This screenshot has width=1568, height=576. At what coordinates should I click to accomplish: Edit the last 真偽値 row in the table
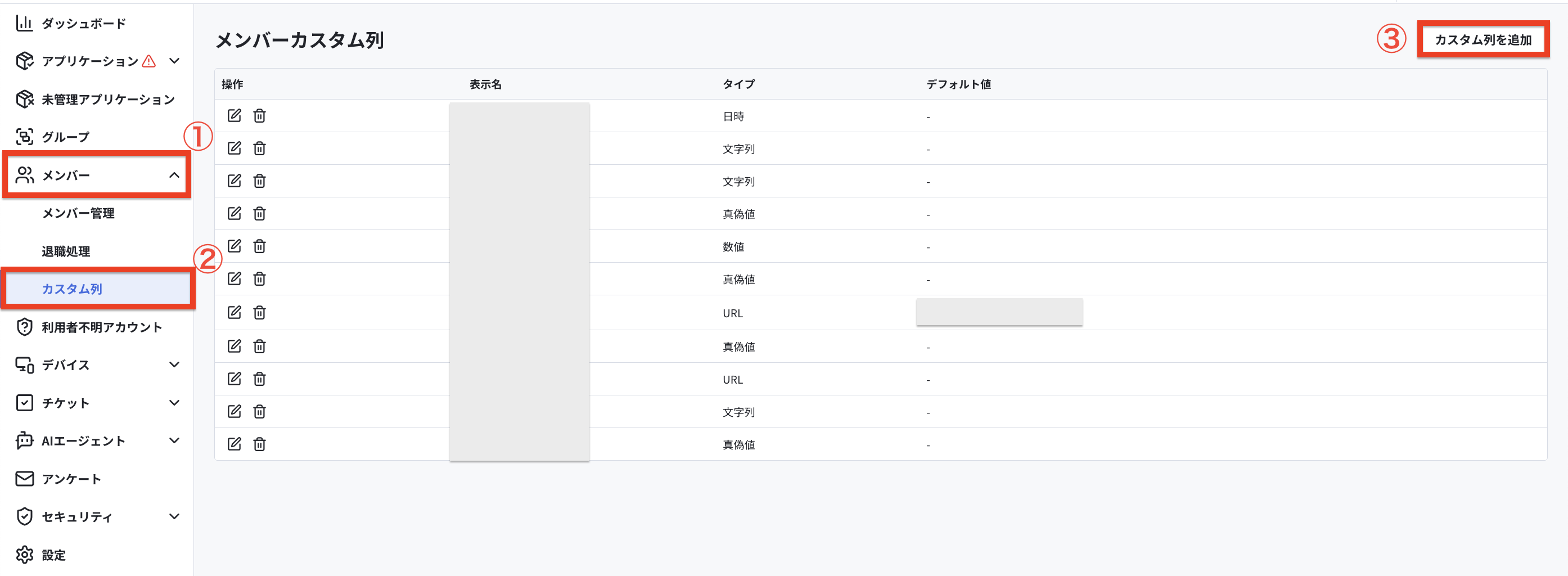click(235, 444)
